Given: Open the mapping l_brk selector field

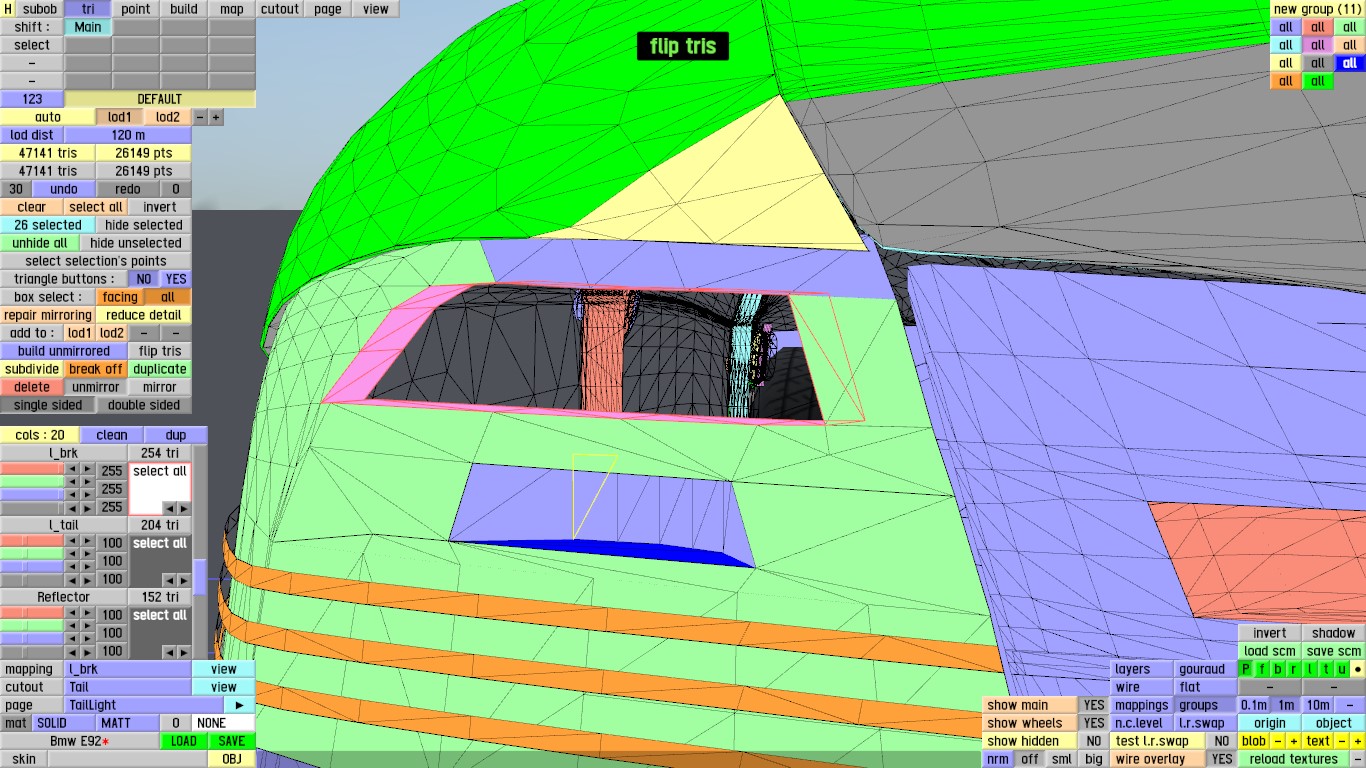Looking at the screenshot, I should point(128,669).
